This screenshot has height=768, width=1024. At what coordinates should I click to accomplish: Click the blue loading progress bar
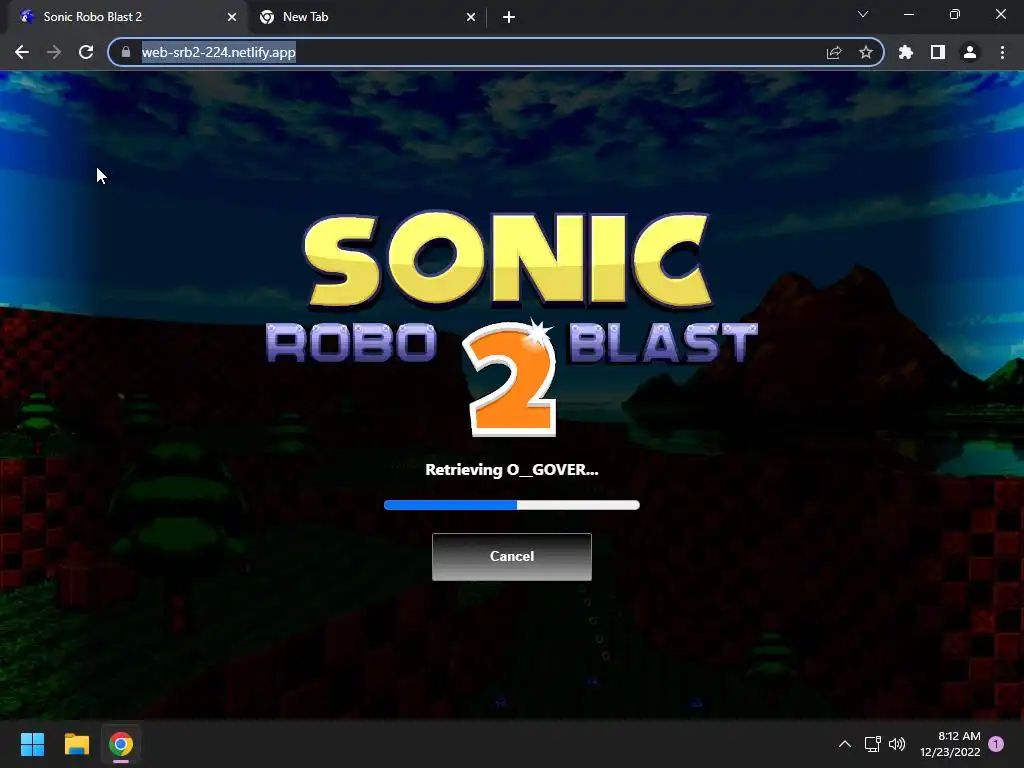point(511,505)
